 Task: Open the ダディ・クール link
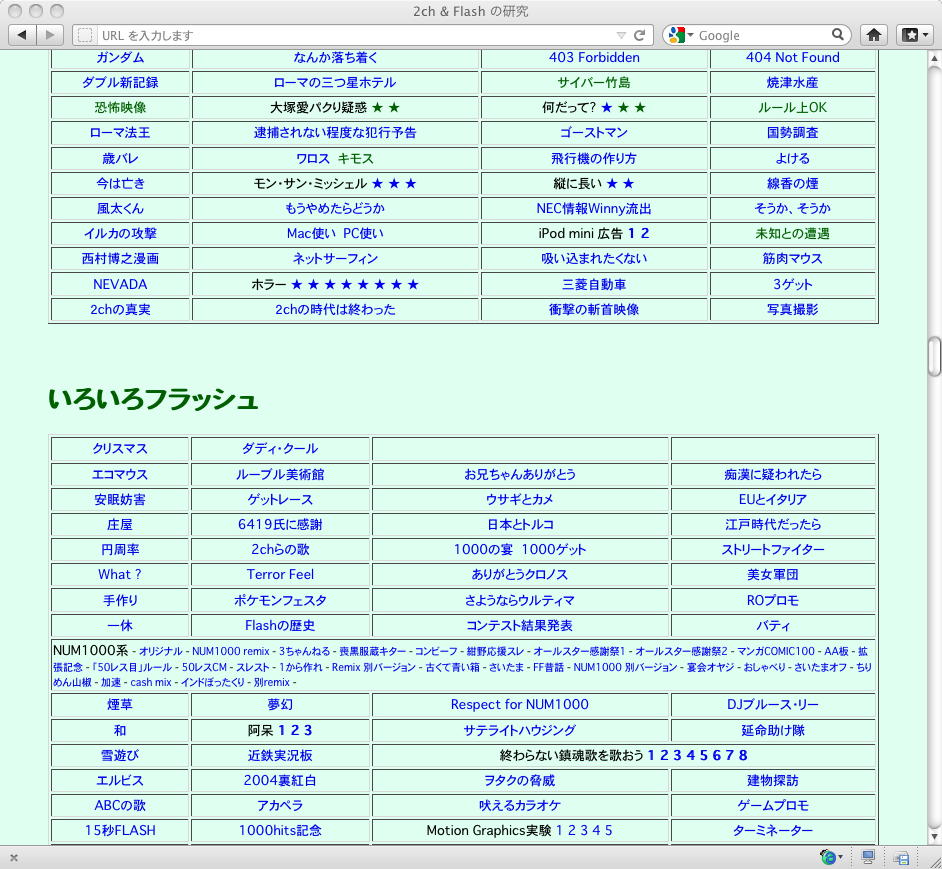280,449
